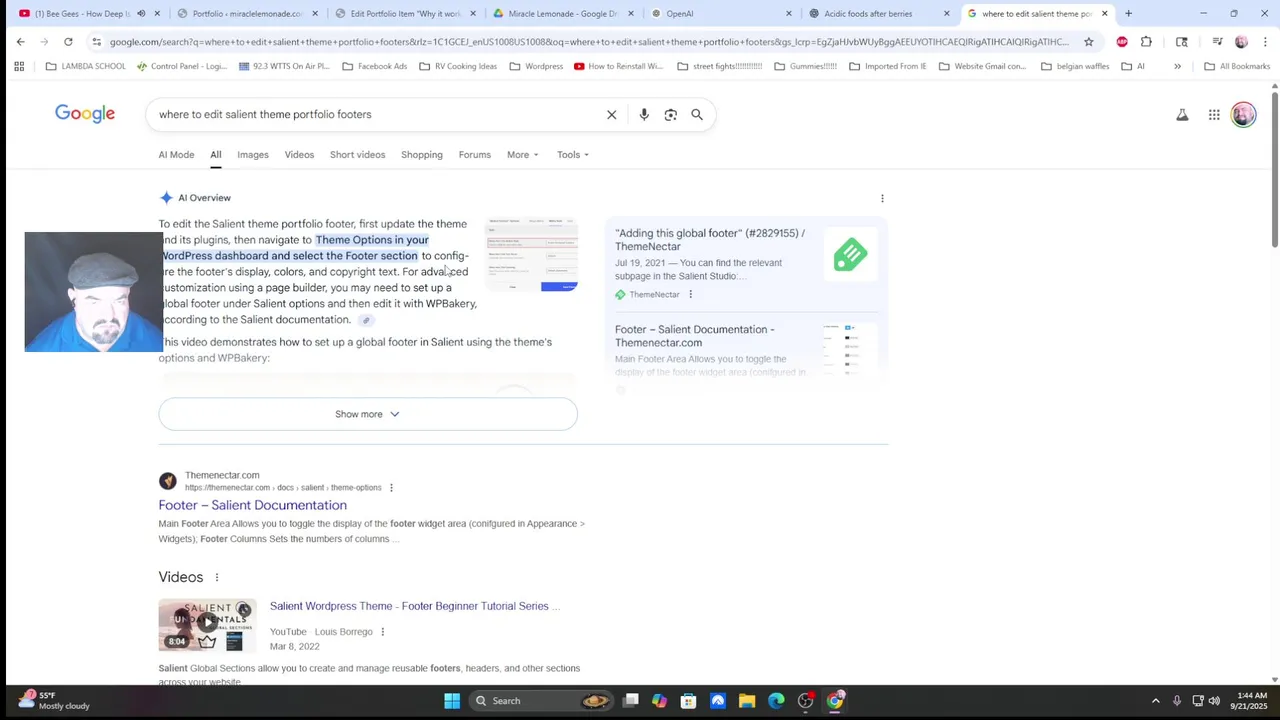The height and width of the screenshot is (720, 1280).
Task: Bookmark this page with the star icon
Action: [1089, 42]
